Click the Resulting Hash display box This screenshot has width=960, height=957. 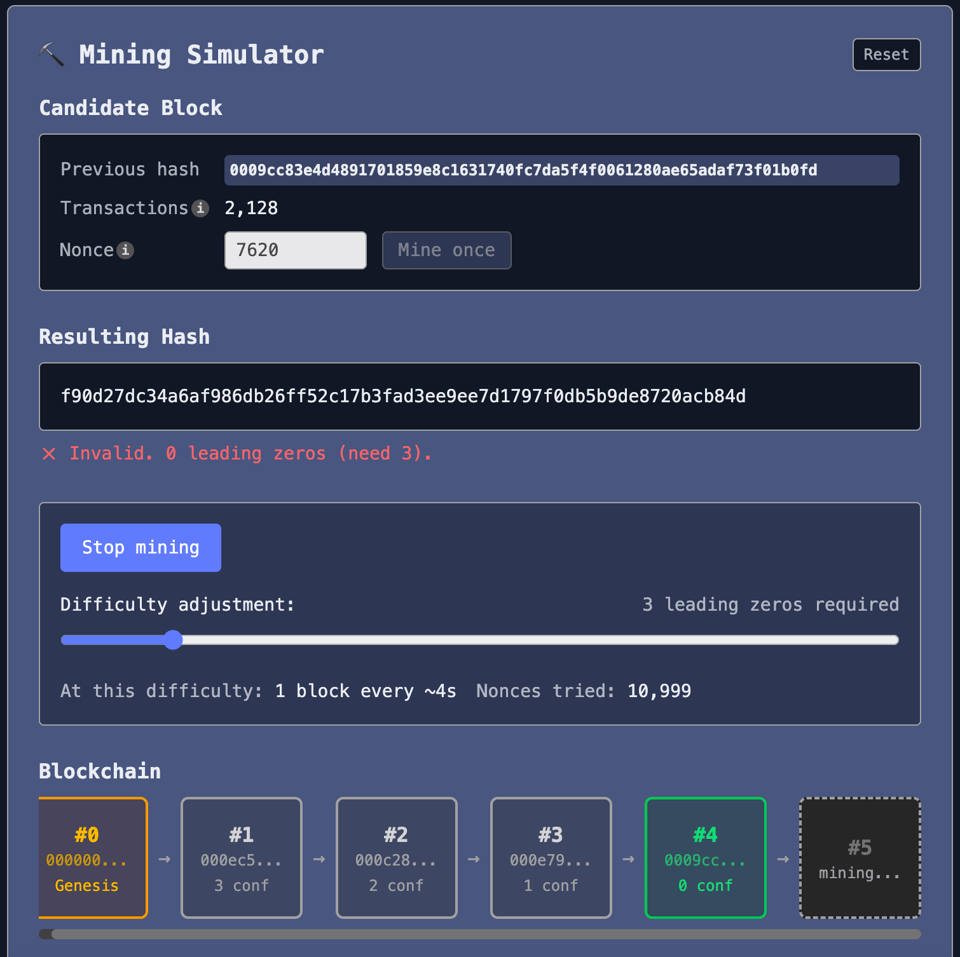[x=480, y=396]
